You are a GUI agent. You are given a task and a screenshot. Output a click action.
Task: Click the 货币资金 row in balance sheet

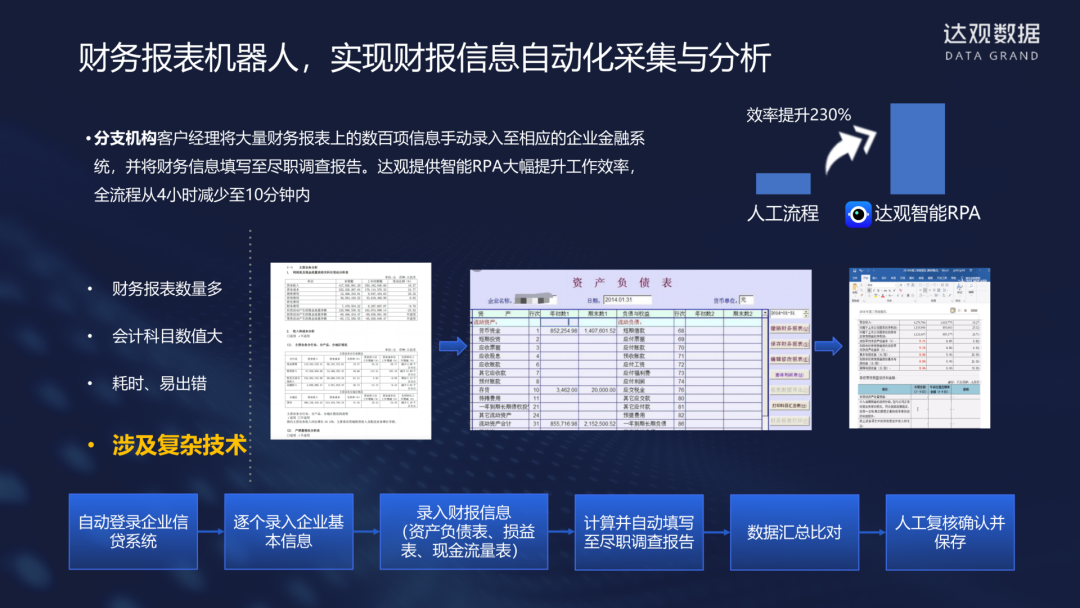click(x=616, y=331)
